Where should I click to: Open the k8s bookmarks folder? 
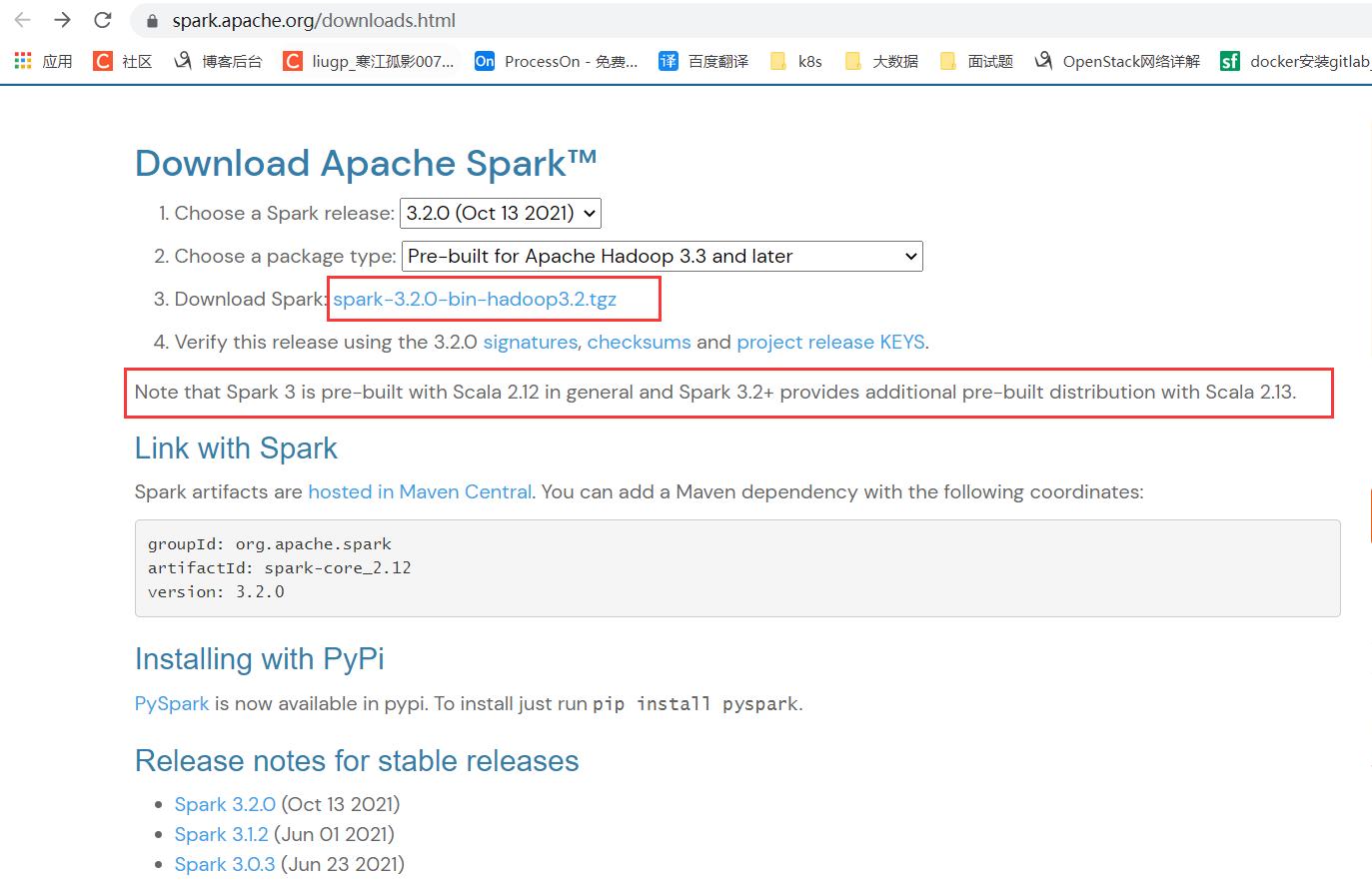(x=795, y=61)
